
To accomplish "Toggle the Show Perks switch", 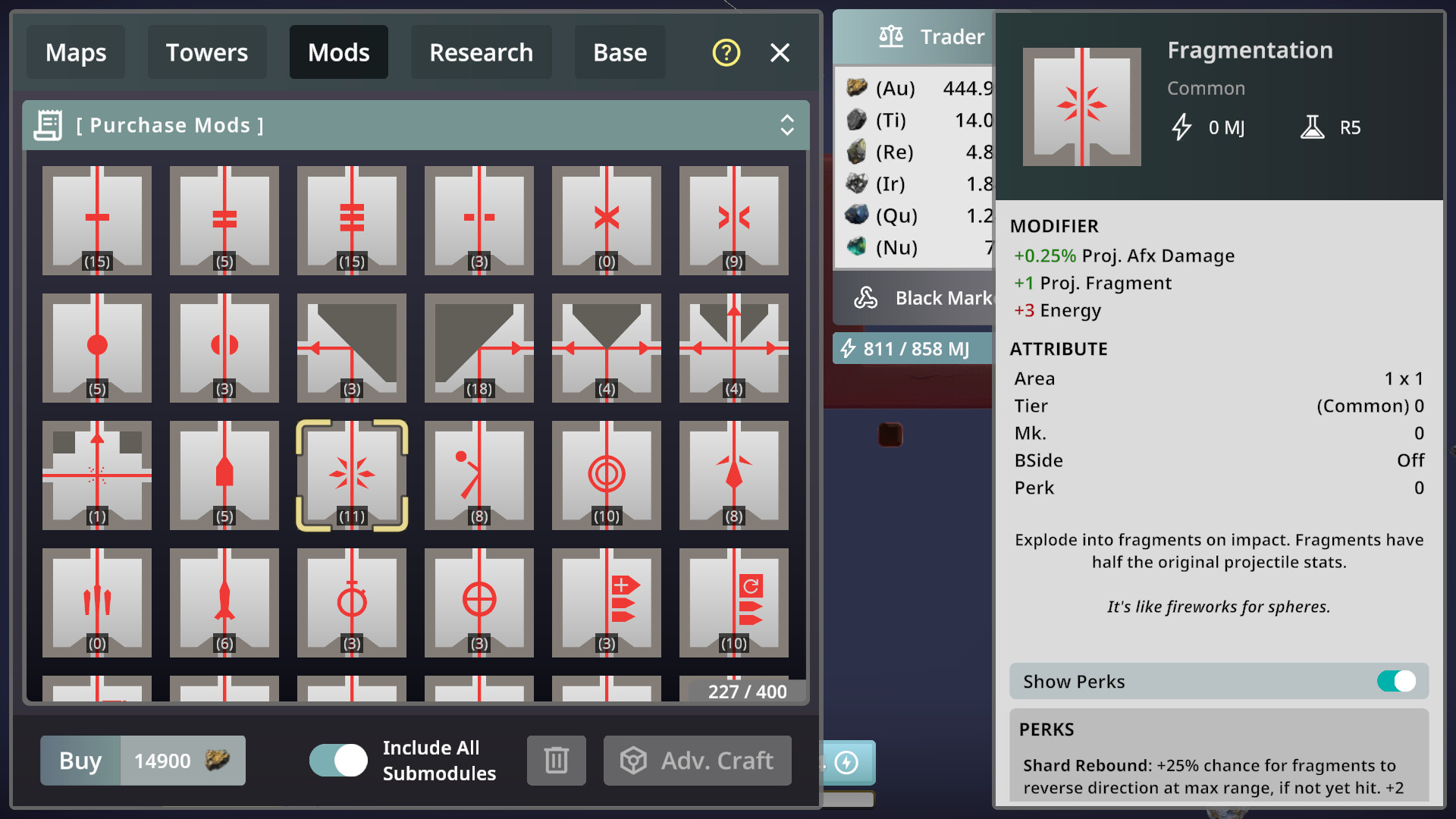I will [1396, 681].
